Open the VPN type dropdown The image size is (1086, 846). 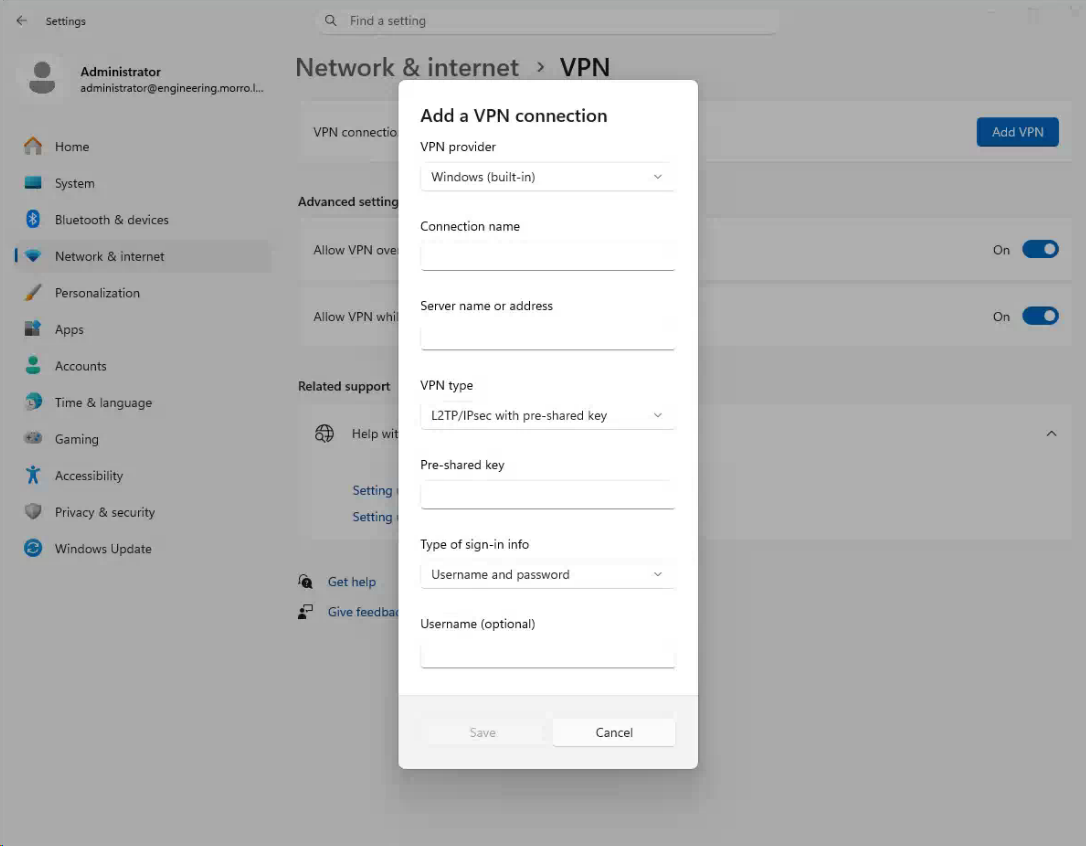click(x=547, y=415)
